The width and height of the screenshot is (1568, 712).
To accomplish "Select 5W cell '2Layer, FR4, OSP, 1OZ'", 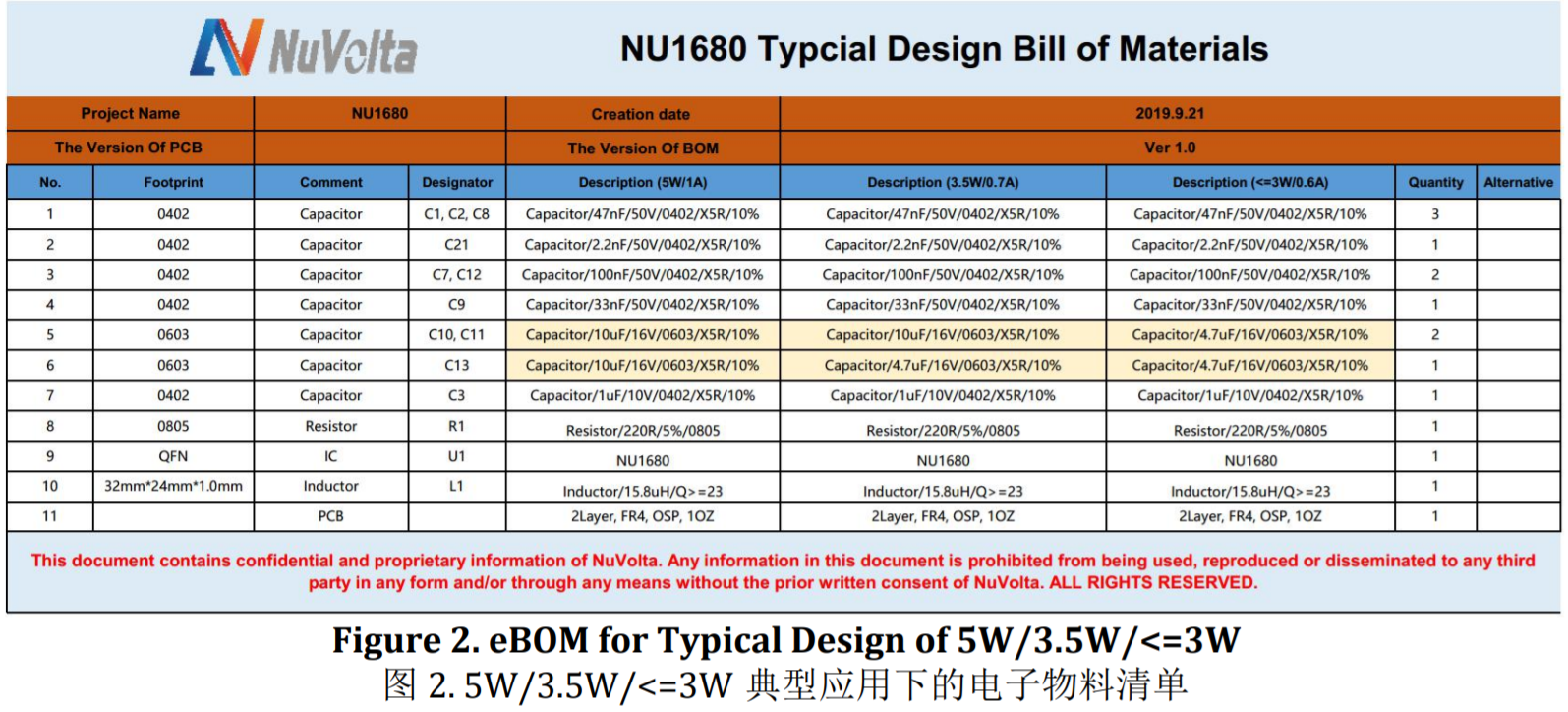I will pyautogui.click(x=643, y=516).
